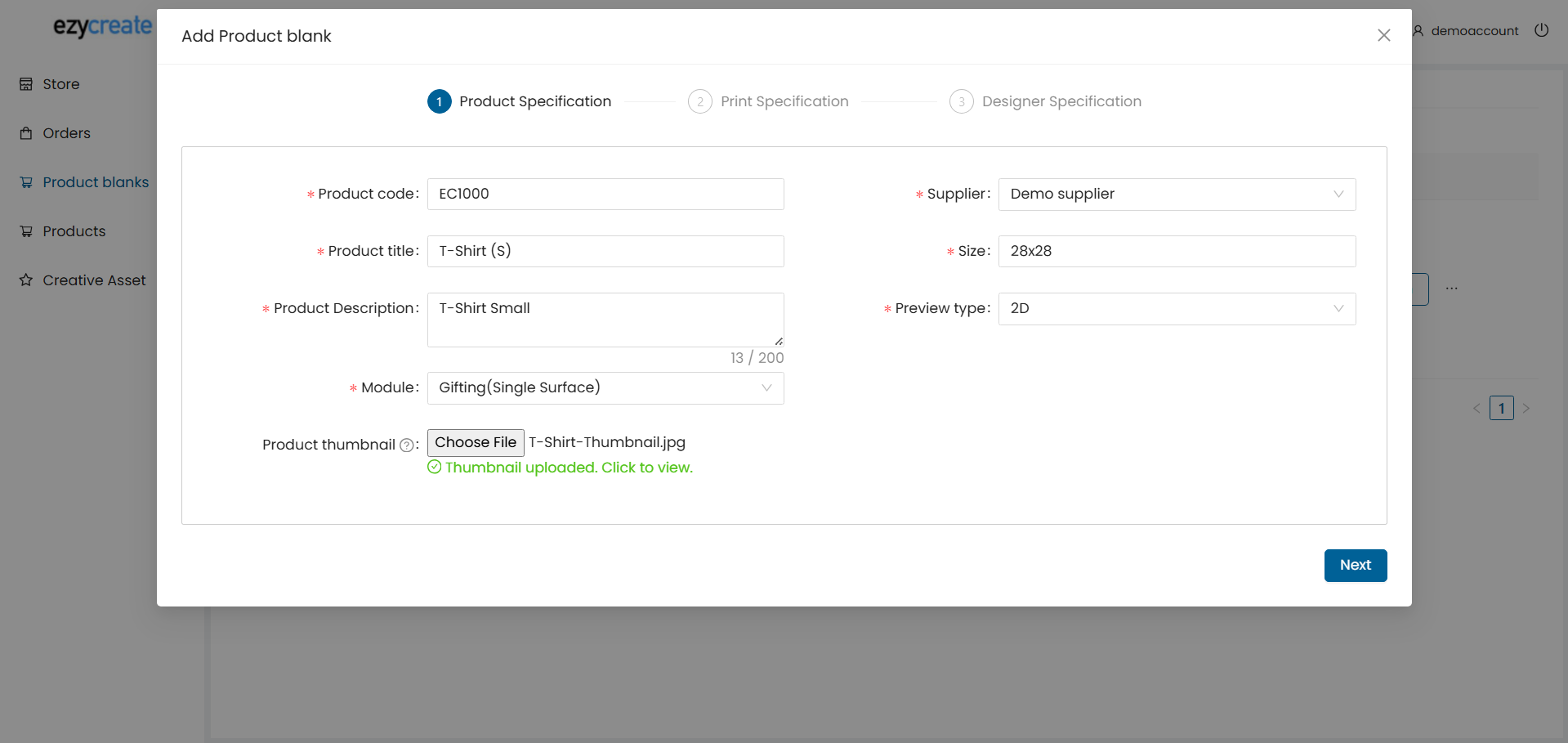Open the Module dropdown
Viewport: 1568px width, 743px height.
pos(605,388)
